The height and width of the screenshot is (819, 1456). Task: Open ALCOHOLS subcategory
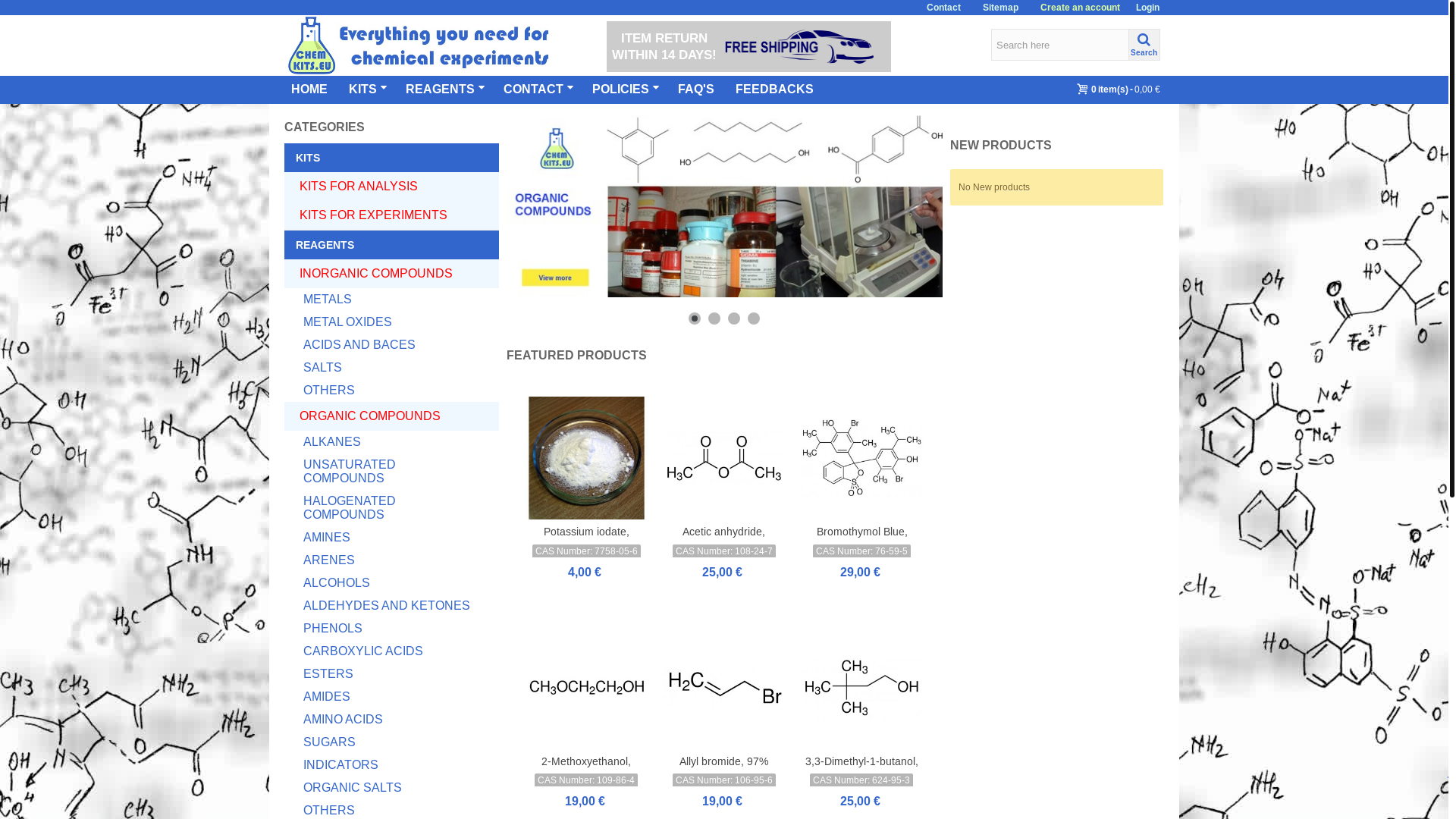point(337,583)
